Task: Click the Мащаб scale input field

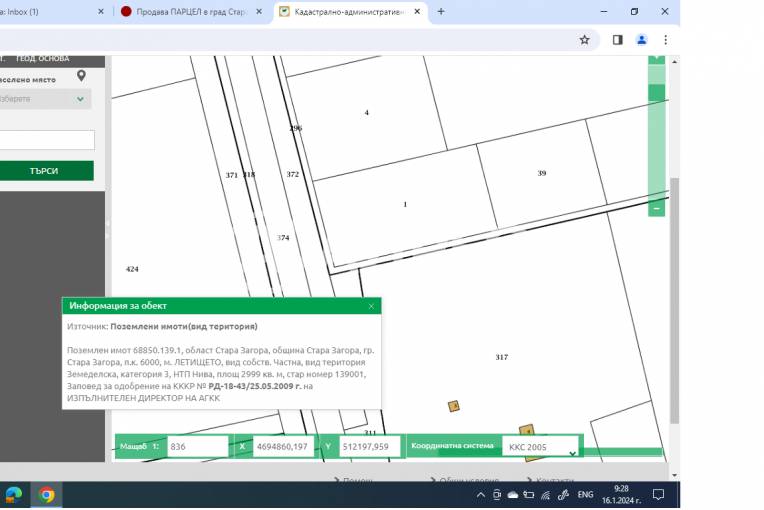Action: point(197,448)
